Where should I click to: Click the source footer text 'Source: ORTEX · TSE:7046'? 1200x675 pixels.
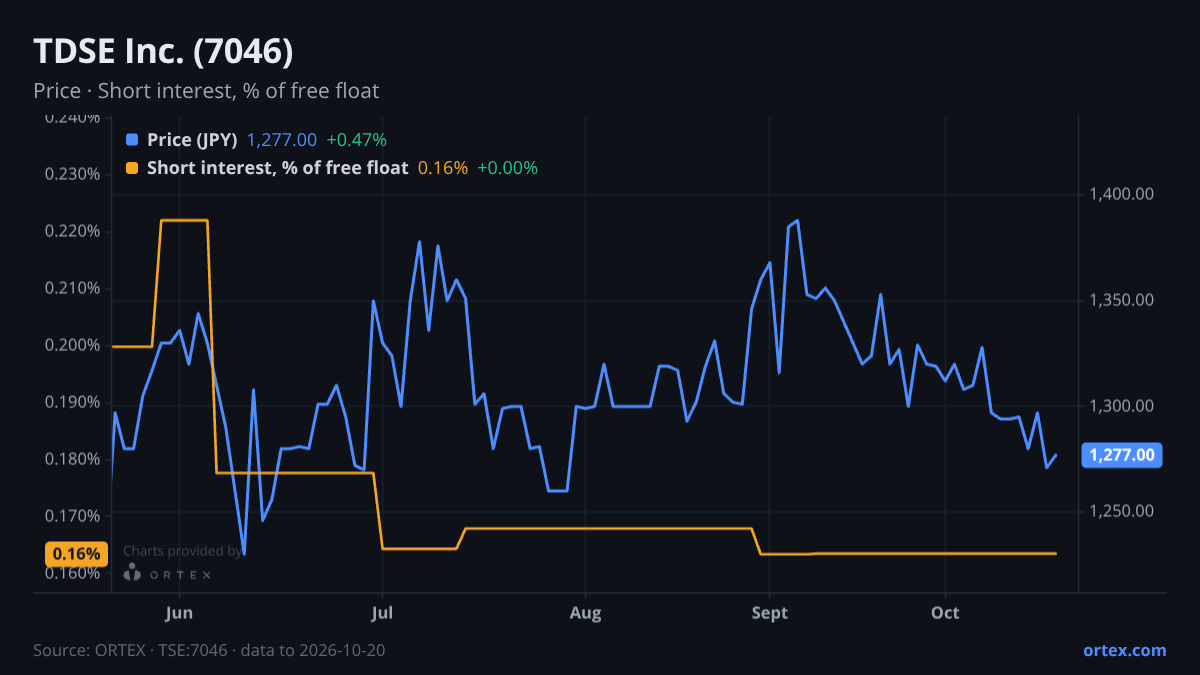tap(132, 650)
